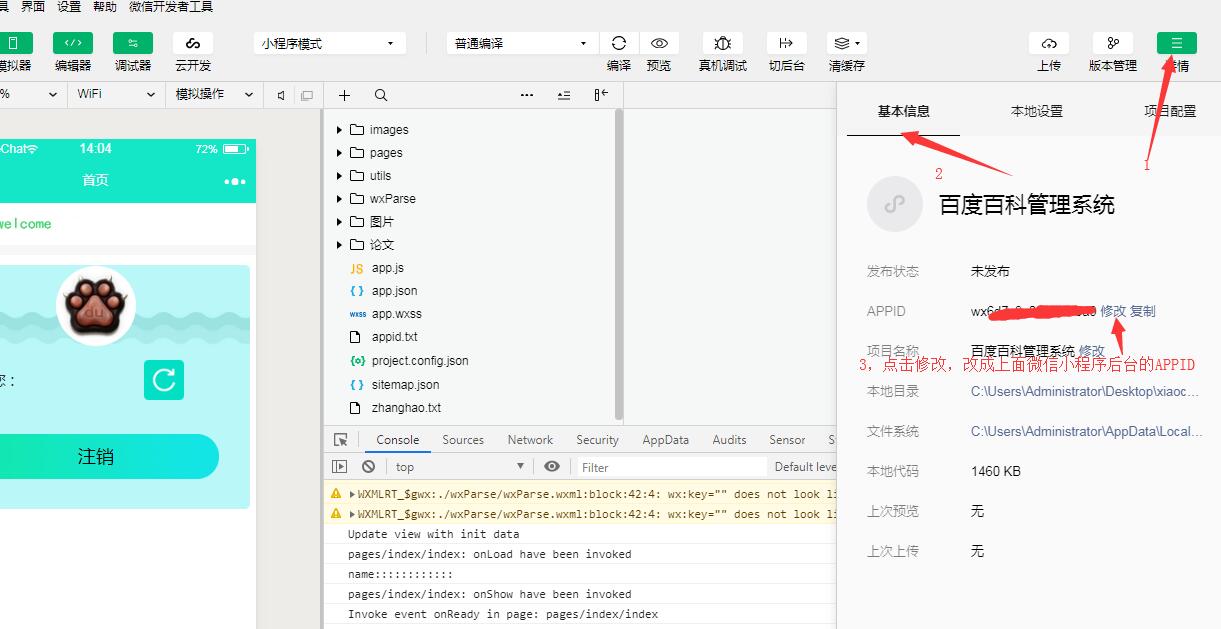
Task: Switch to the Network tab
Action: [530, 440]
